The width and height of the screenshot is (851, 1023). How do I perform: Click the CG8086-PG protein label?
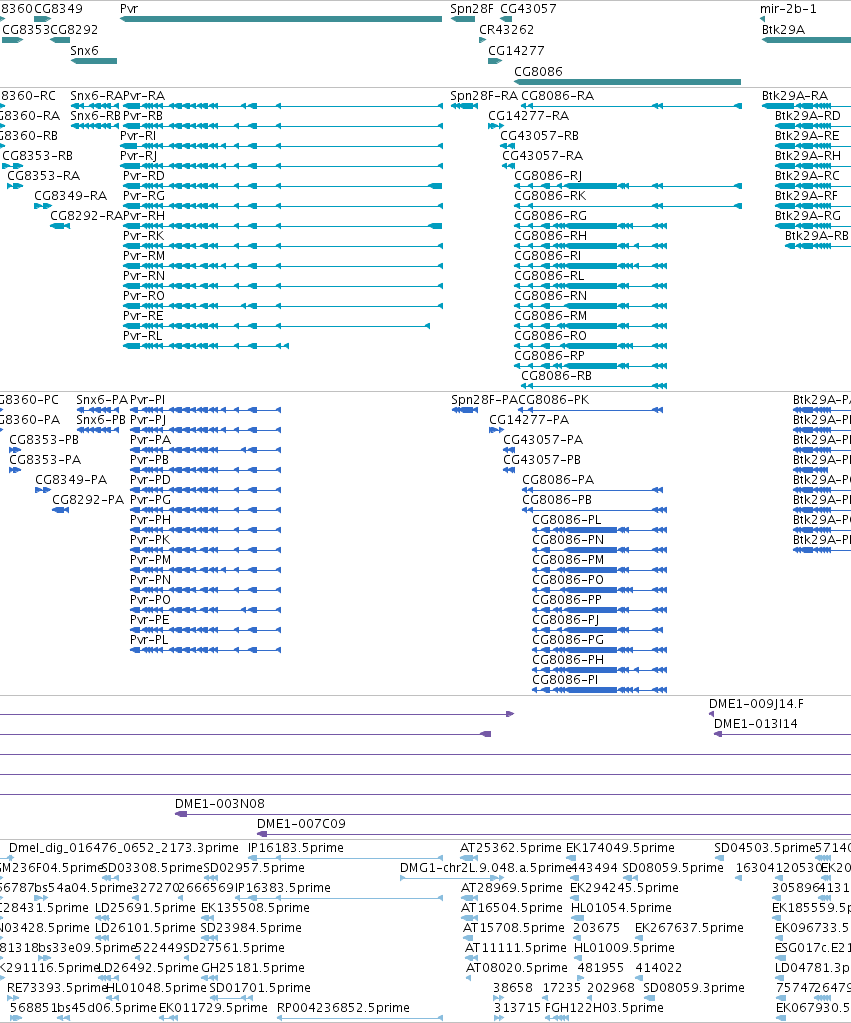click(x=568, y=640)
